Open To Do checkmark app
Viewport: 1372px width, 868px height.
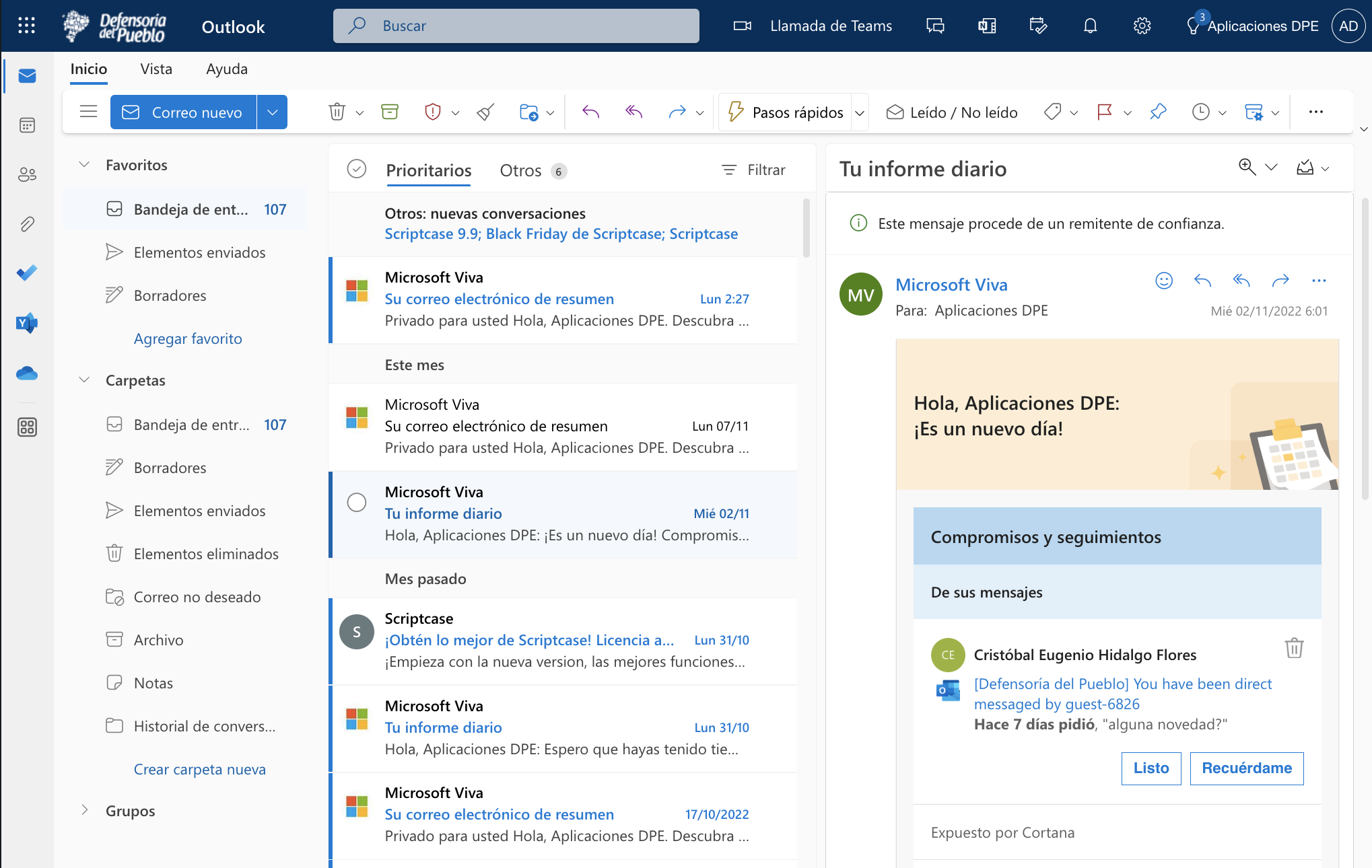[x=27, y=273]
